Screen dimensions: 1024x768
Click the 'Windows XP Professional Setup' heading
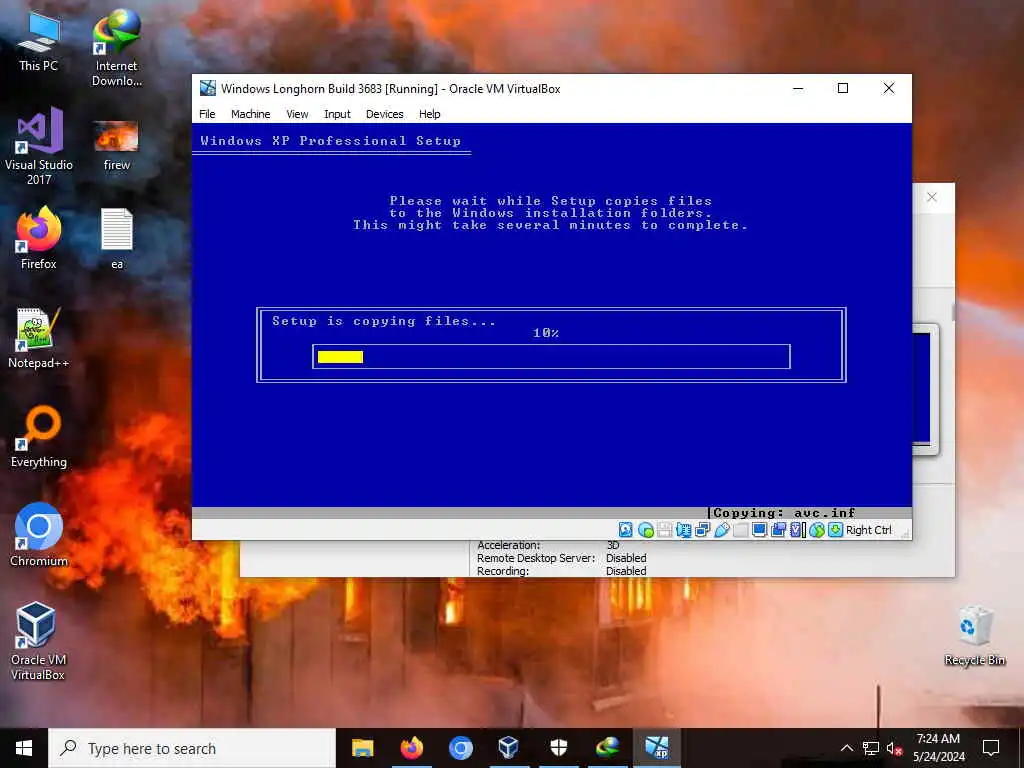click(x=330, y=140)
